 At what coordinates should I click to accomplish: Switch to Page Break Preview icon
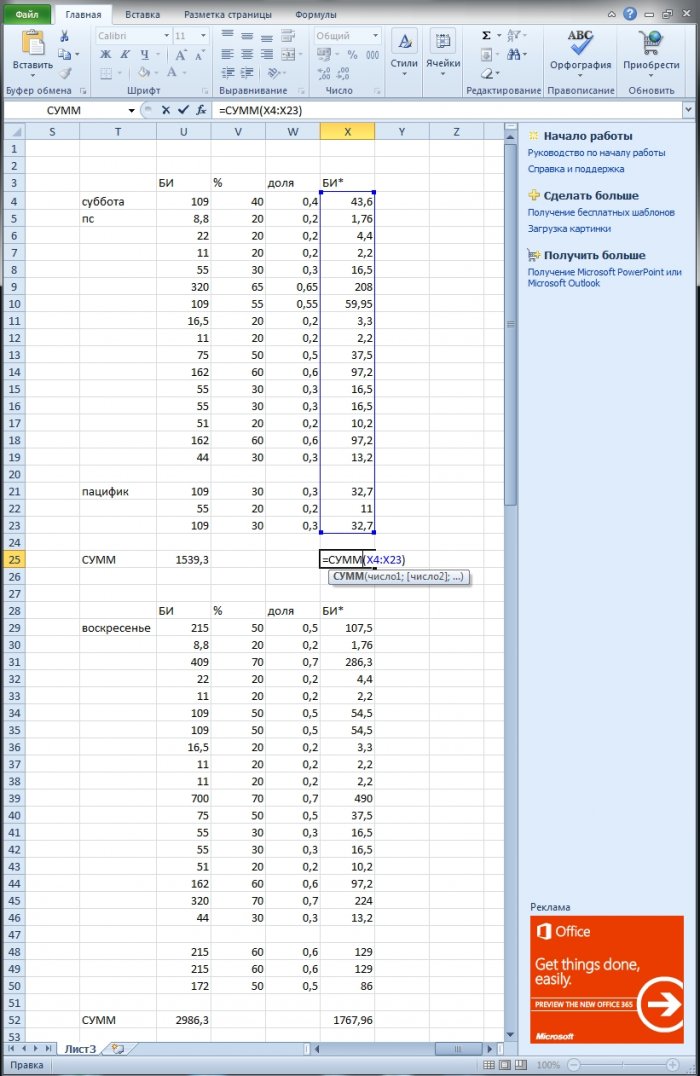(x=520, y=1065)
